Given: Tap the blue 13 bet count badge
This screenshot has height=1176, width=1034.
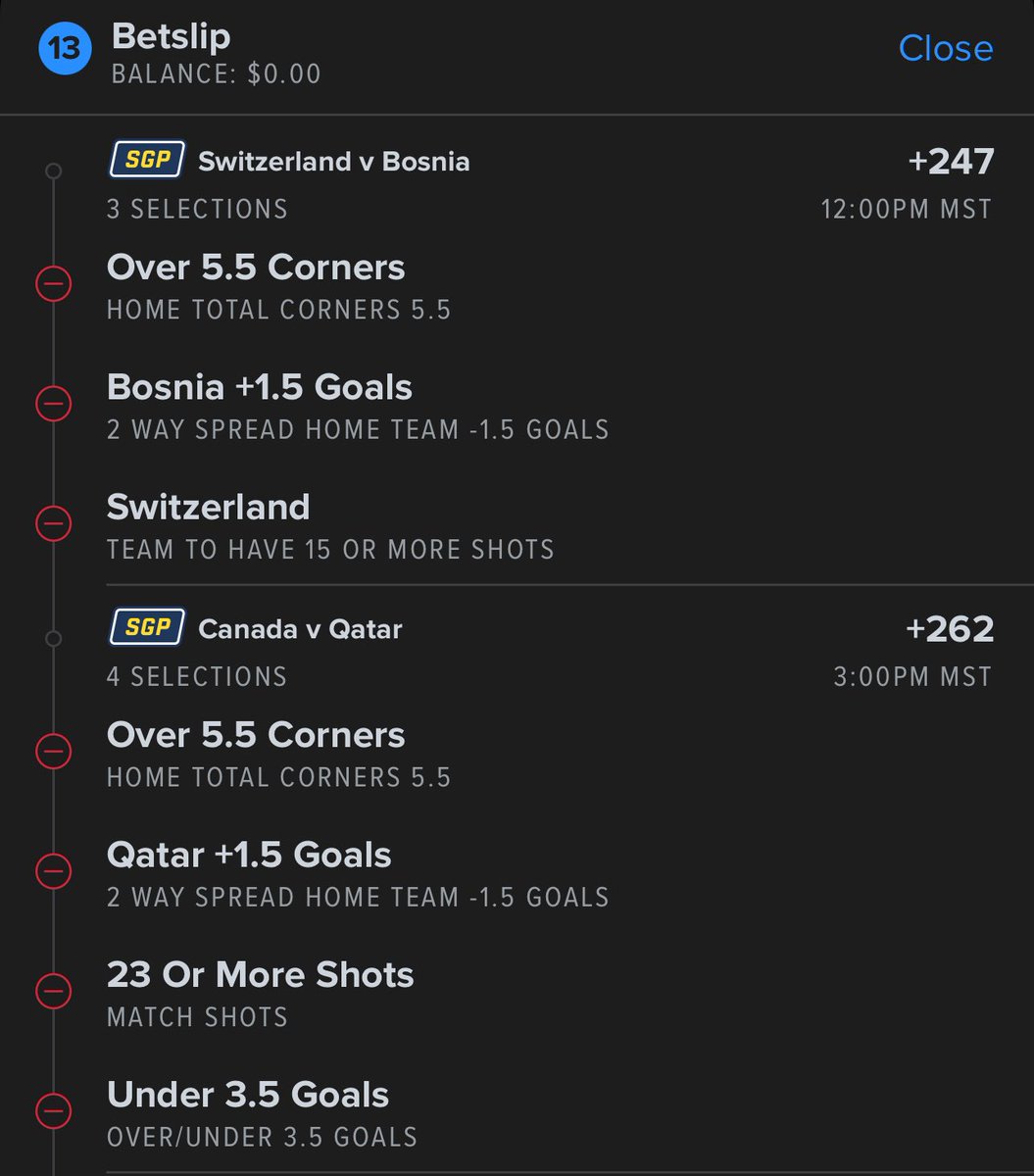Looking at the screenshot, I should tap(64, 49).
